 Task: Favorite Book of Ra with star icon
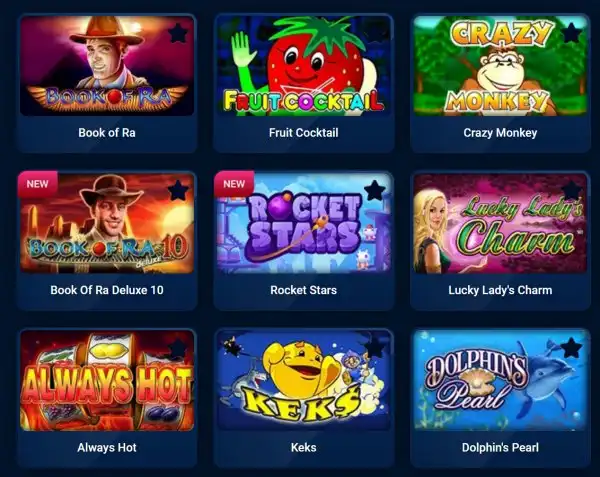(x=178, y=34)
